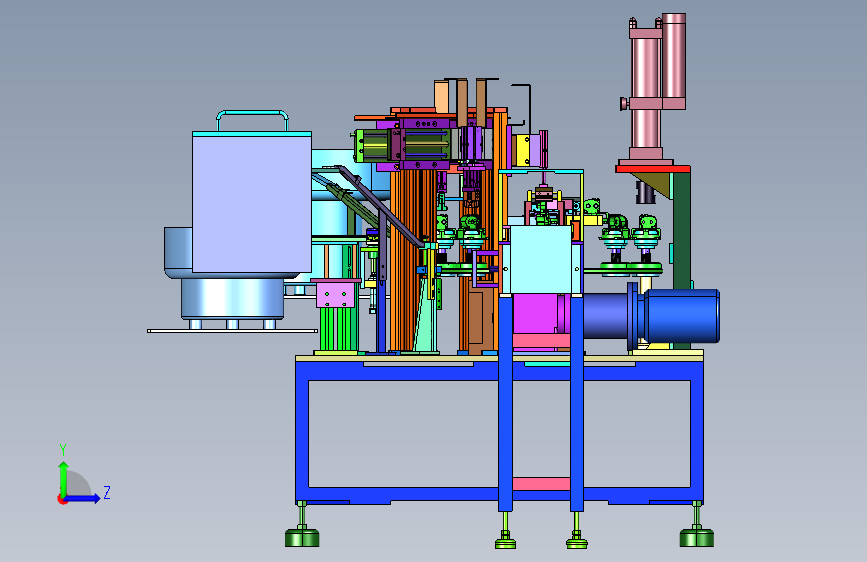
Task: Select the pink crossbar at the frame bottom
Action: (541, 484)
